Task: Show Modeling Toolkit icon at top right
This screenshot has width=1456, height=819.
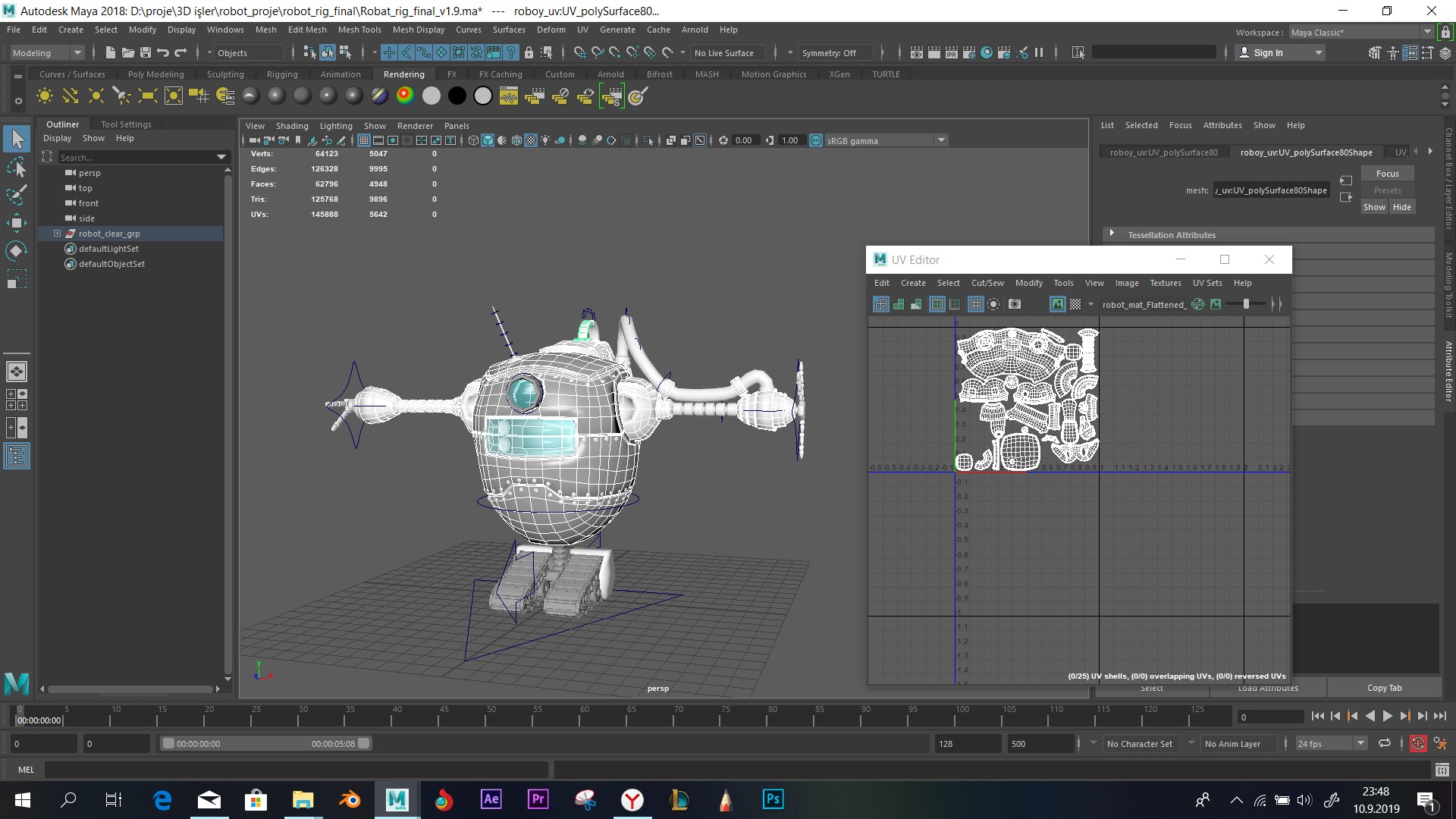Action: tap(1375, 53)
